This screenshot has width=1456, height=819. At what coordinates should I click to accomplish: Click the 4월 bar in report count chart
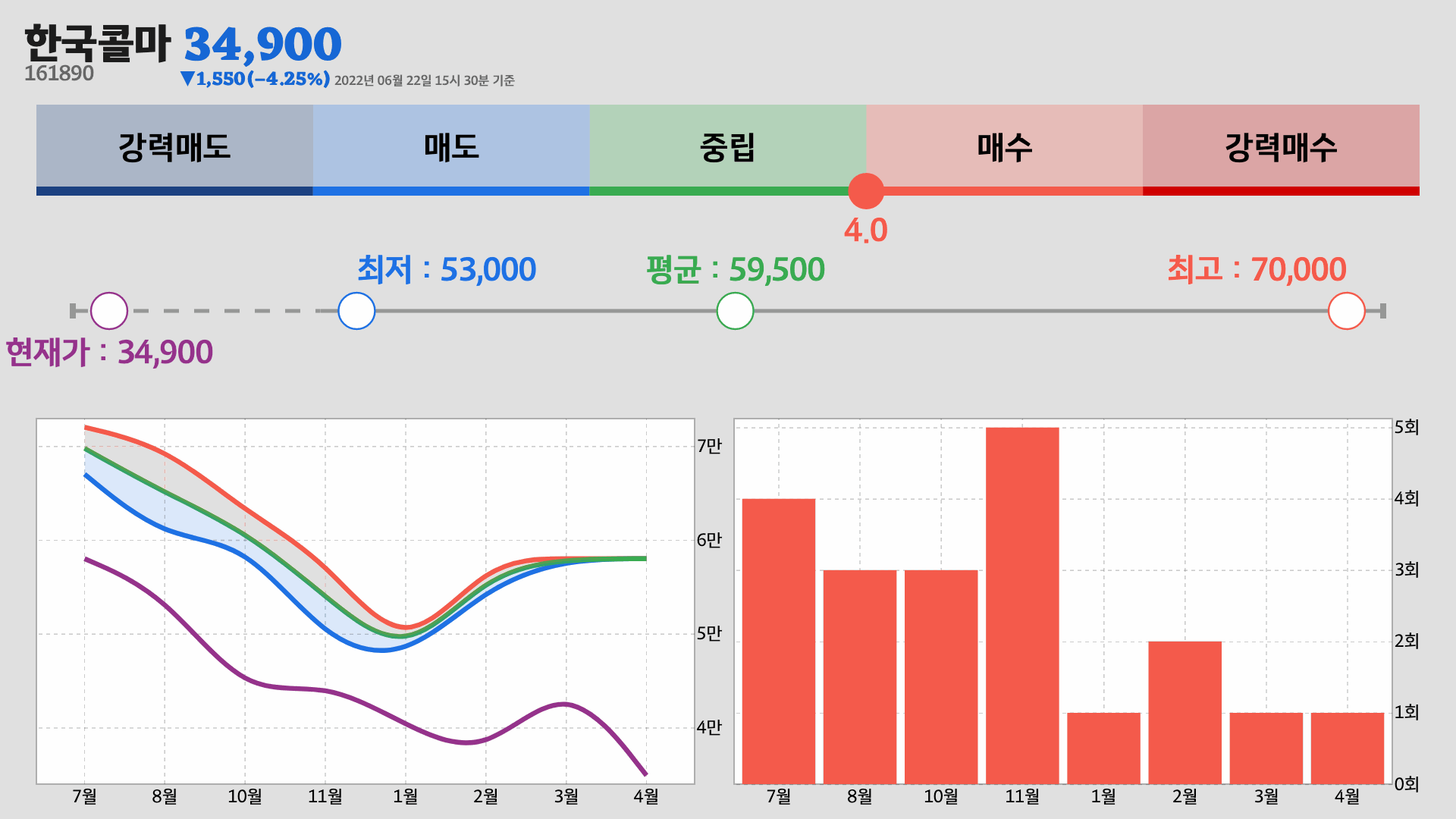tap(1347, 748)
